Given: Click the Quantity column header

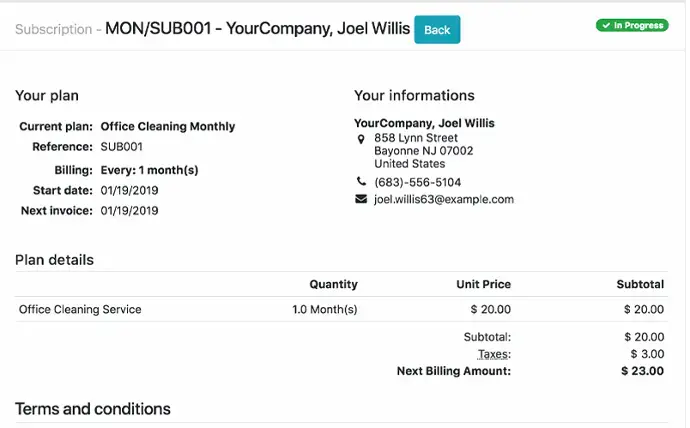Looking at the screenshot, I should [x=333, y=285].
